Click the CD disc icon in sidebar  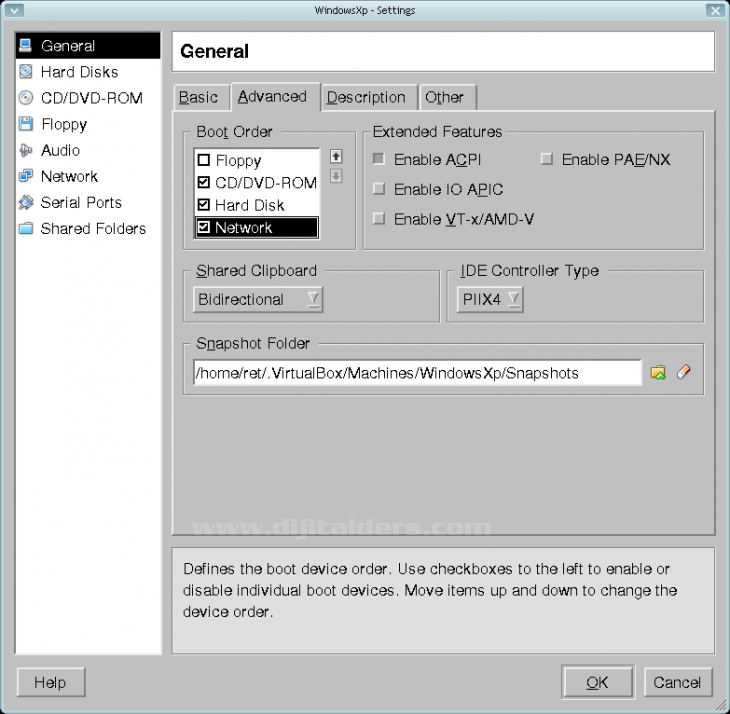coord(26,97)
